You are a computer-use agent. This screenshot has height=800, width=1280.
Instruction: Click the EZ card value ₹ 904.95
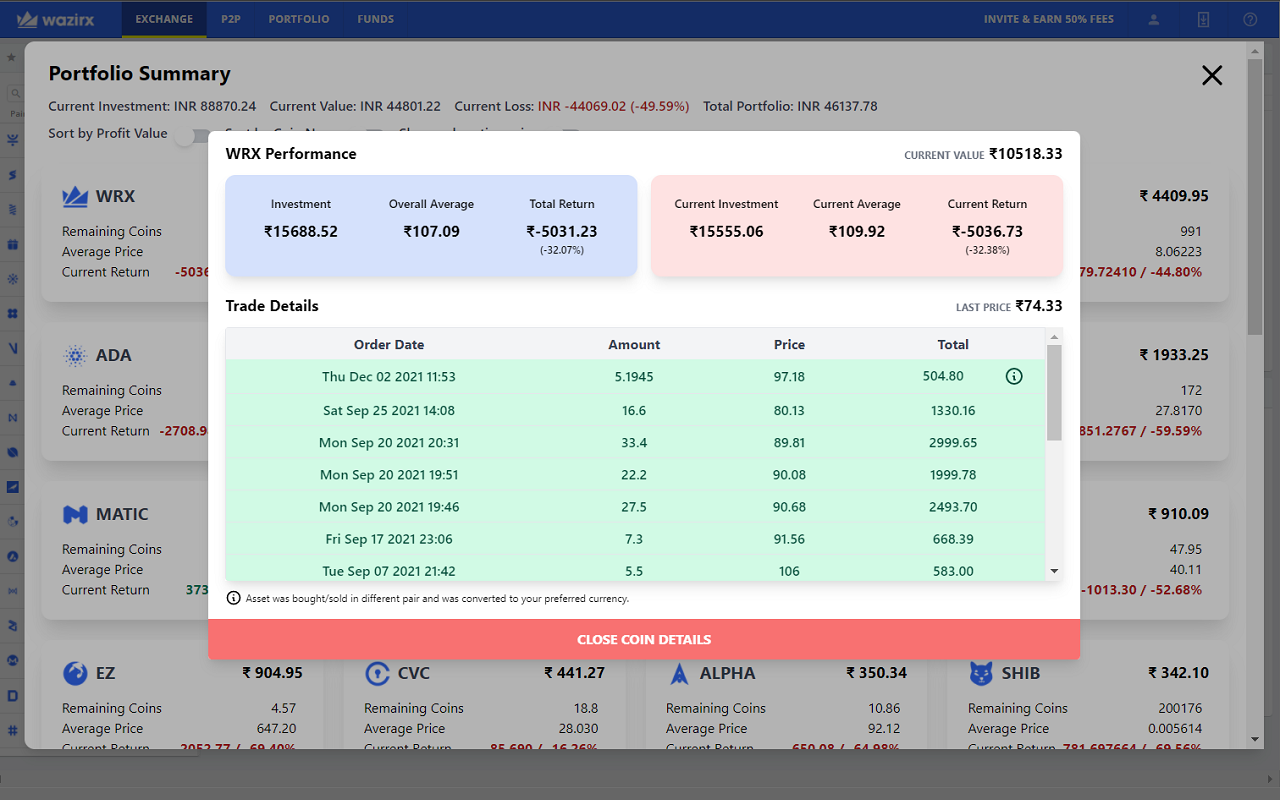(272, 673)
